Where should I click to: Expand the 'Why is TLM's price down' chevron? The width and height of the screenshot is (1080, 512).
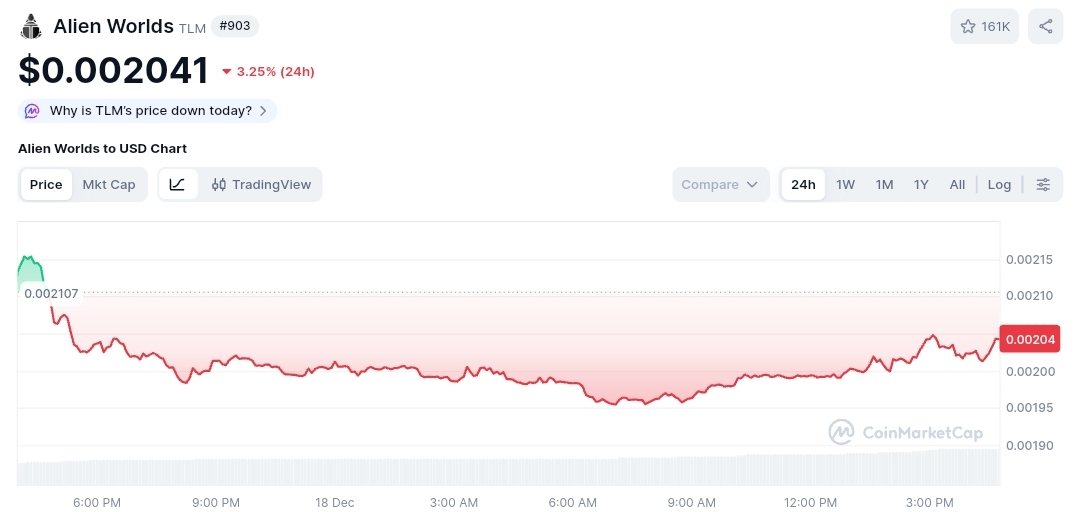(263, 111)
